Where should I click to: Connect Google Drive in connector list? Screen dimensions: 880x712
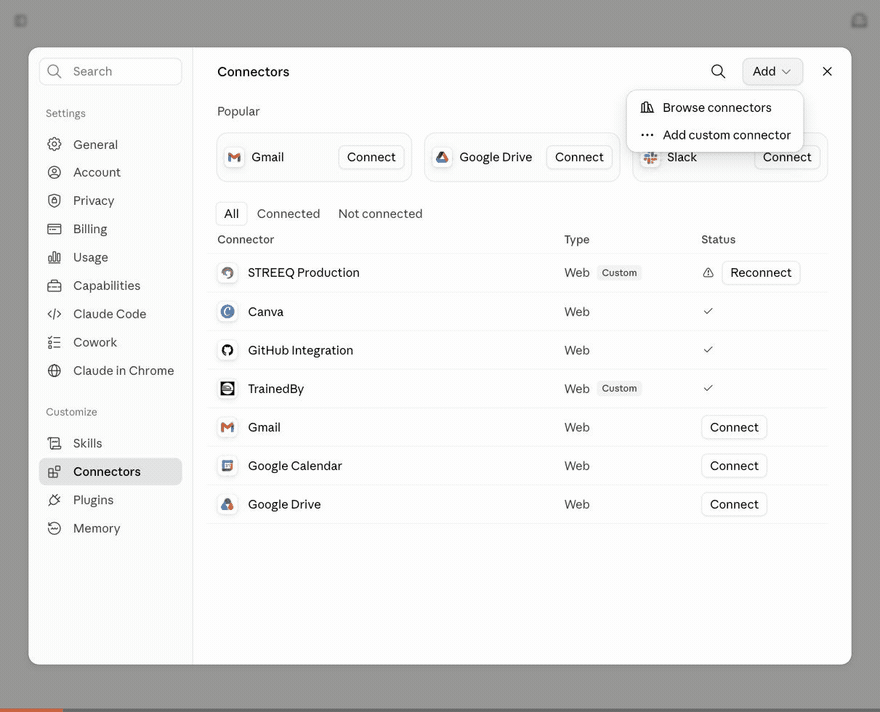coord(734,504)
